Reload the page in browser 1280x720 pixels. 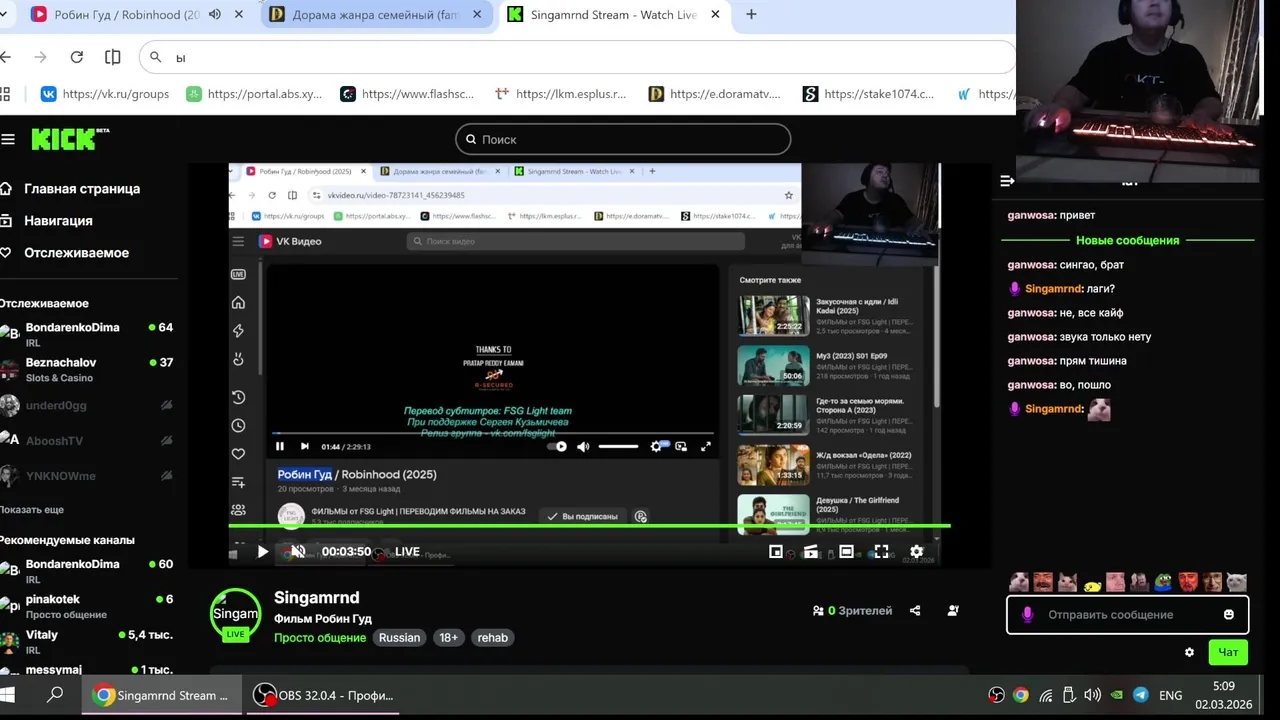pos(76,57)
